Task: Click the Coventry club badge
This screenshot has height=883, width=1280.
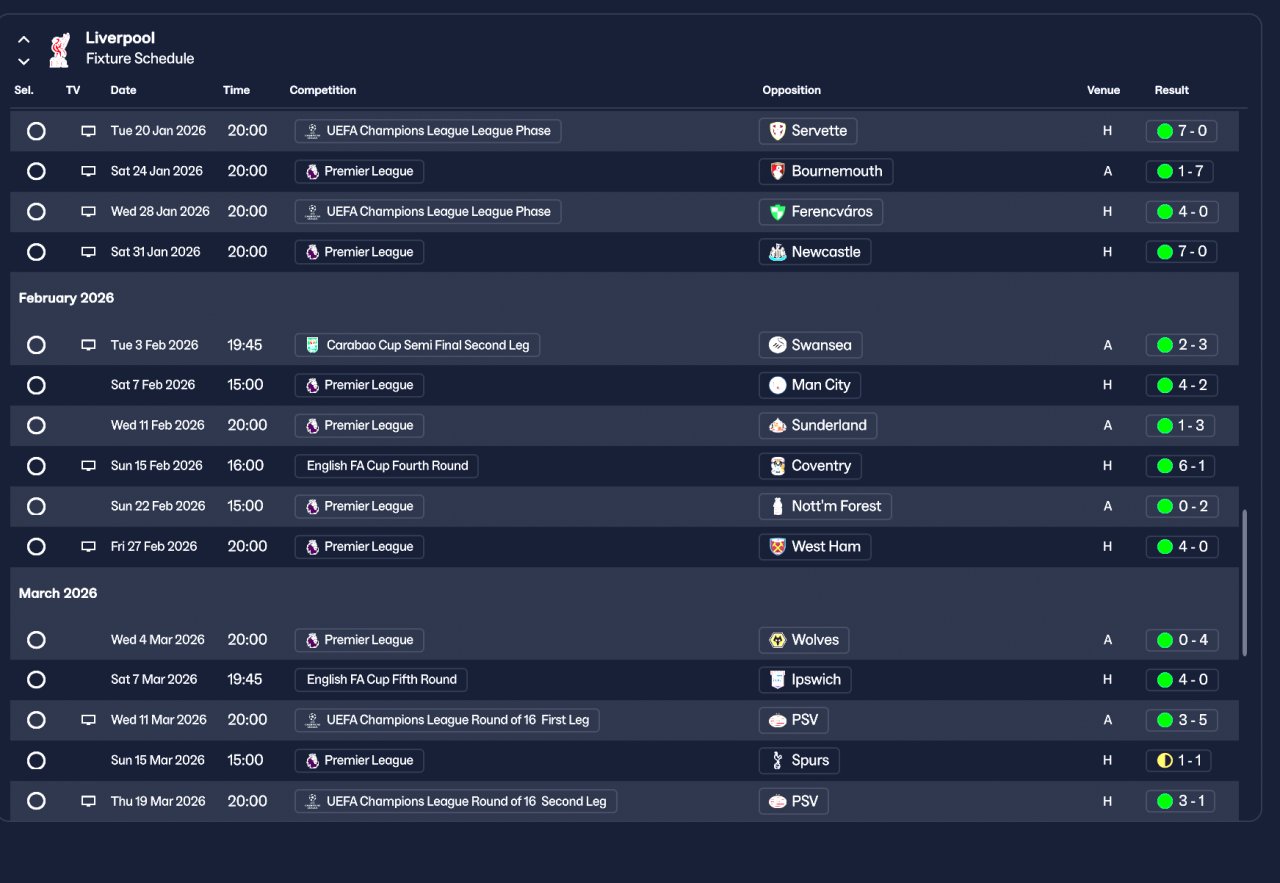Action: (777, 466)
